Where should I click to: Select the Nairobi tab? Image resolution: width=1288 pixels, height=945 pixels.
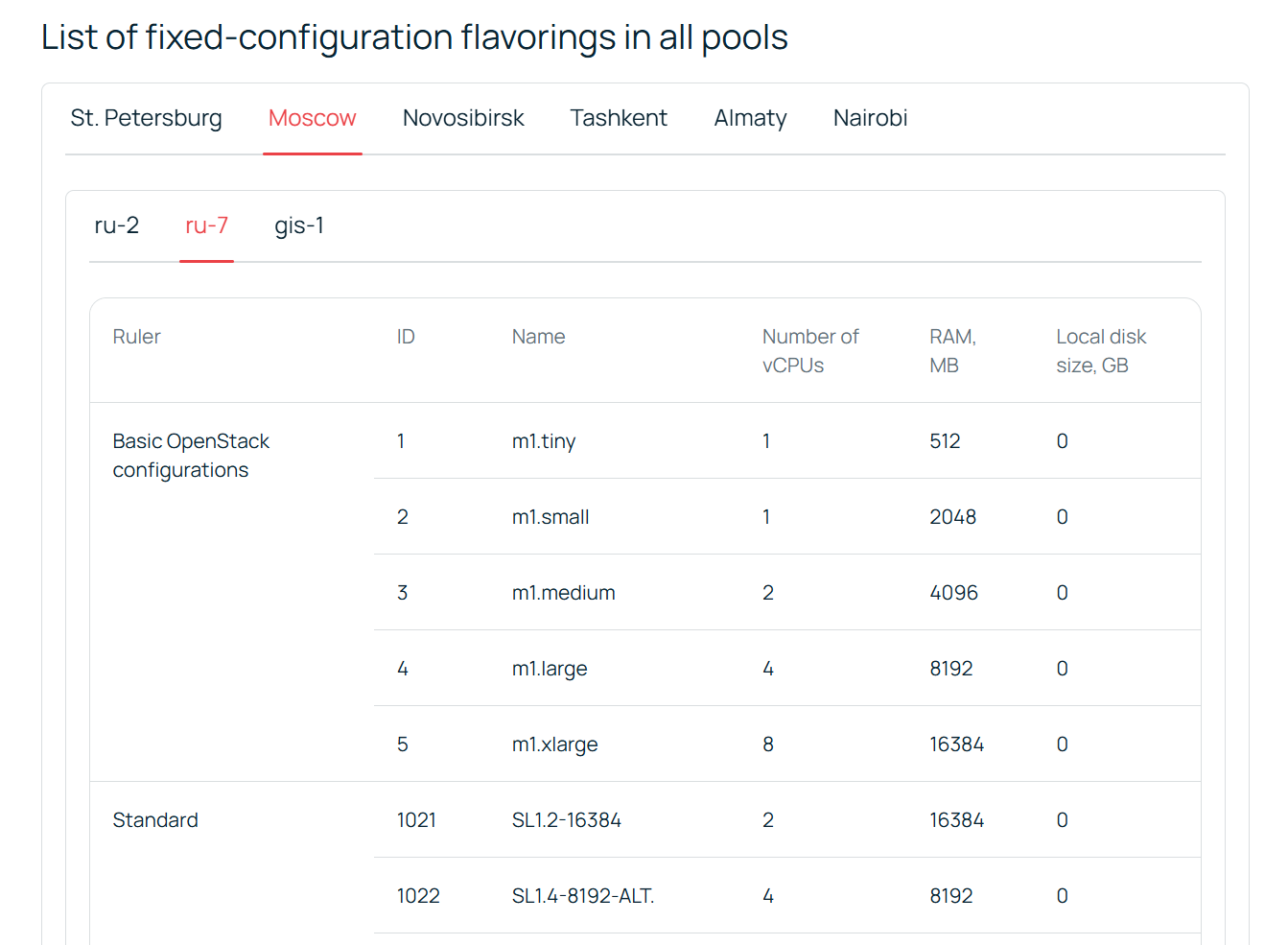pos(870,118)
